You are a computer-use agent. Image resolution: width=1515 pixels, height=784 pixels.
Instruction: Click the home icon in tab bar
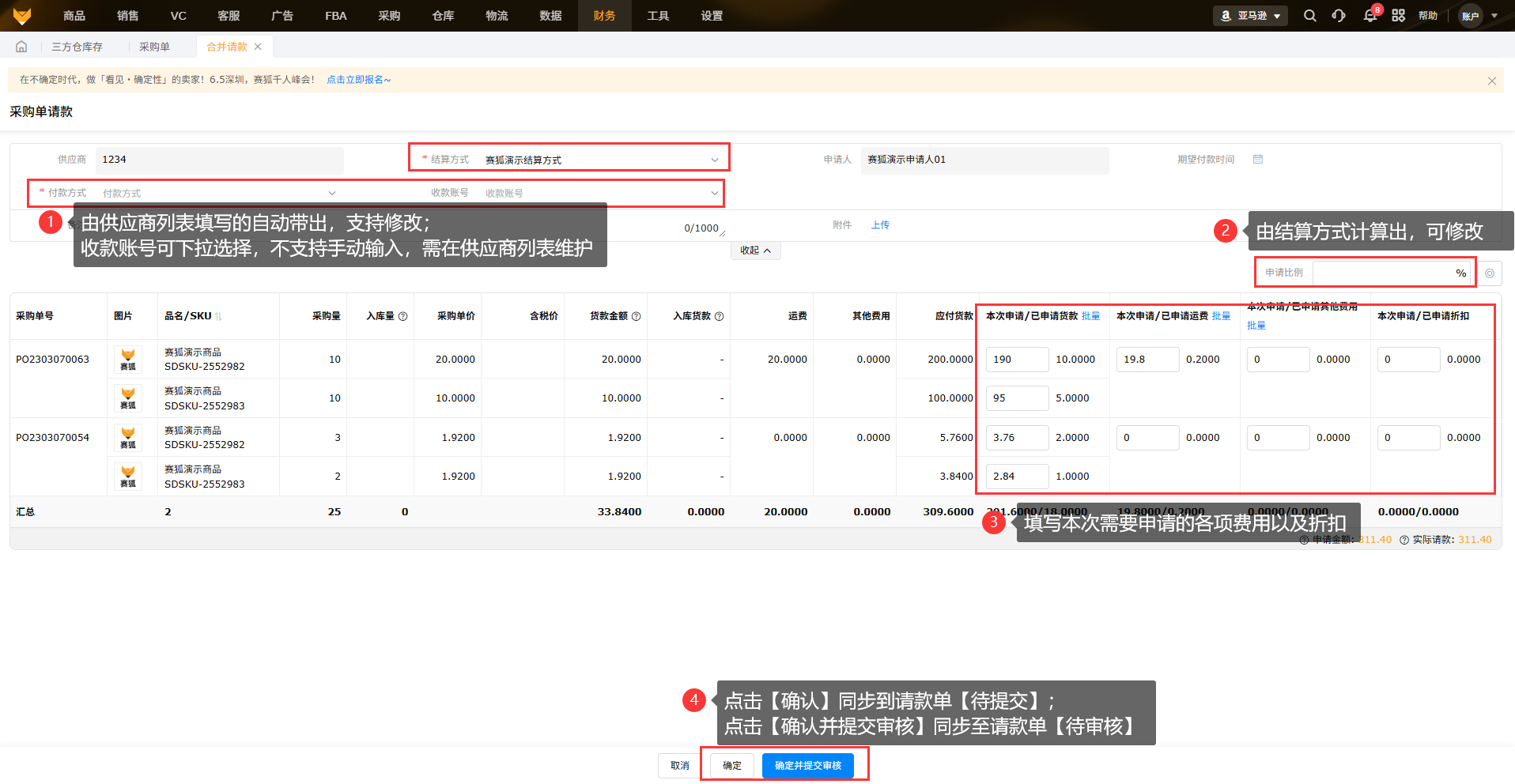click(x=21, y=47)
